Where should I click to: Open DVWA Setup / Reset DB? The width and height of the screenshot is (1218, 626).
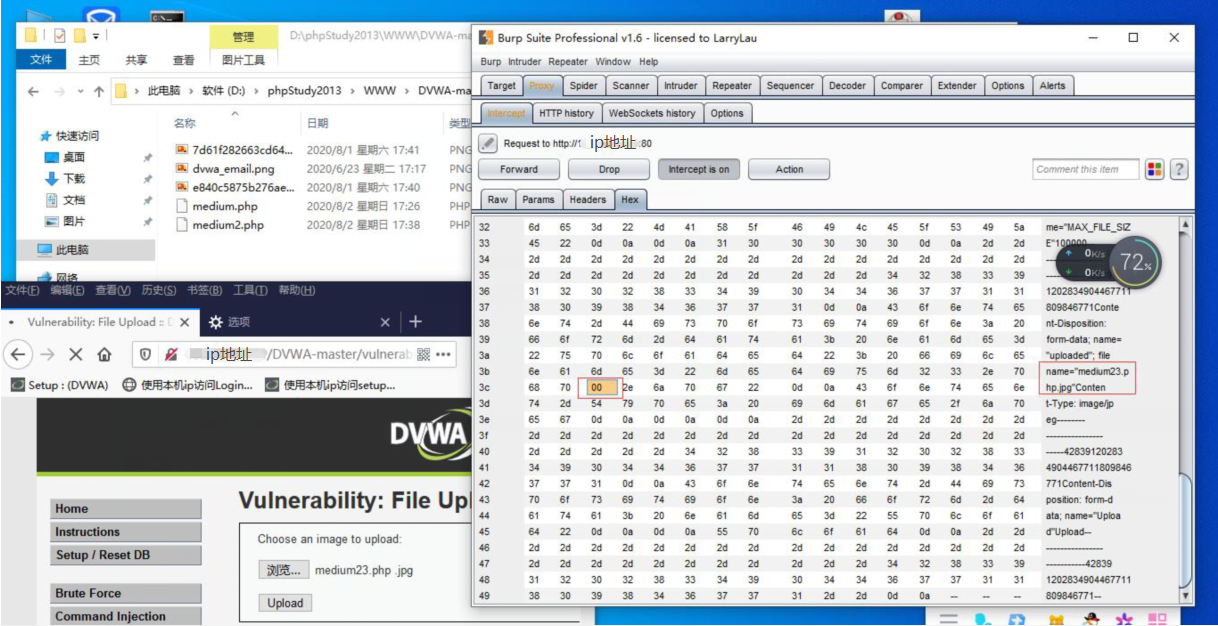(x=126, y=555)
